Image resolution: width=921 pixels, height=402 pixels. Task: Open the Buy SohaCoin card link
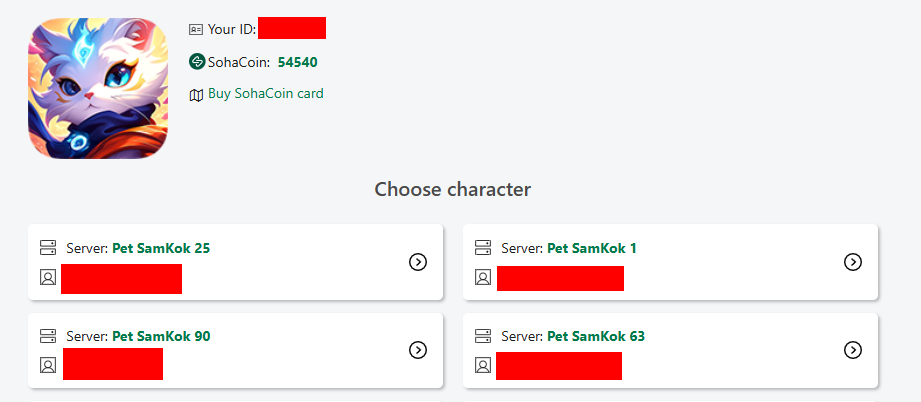265,94
